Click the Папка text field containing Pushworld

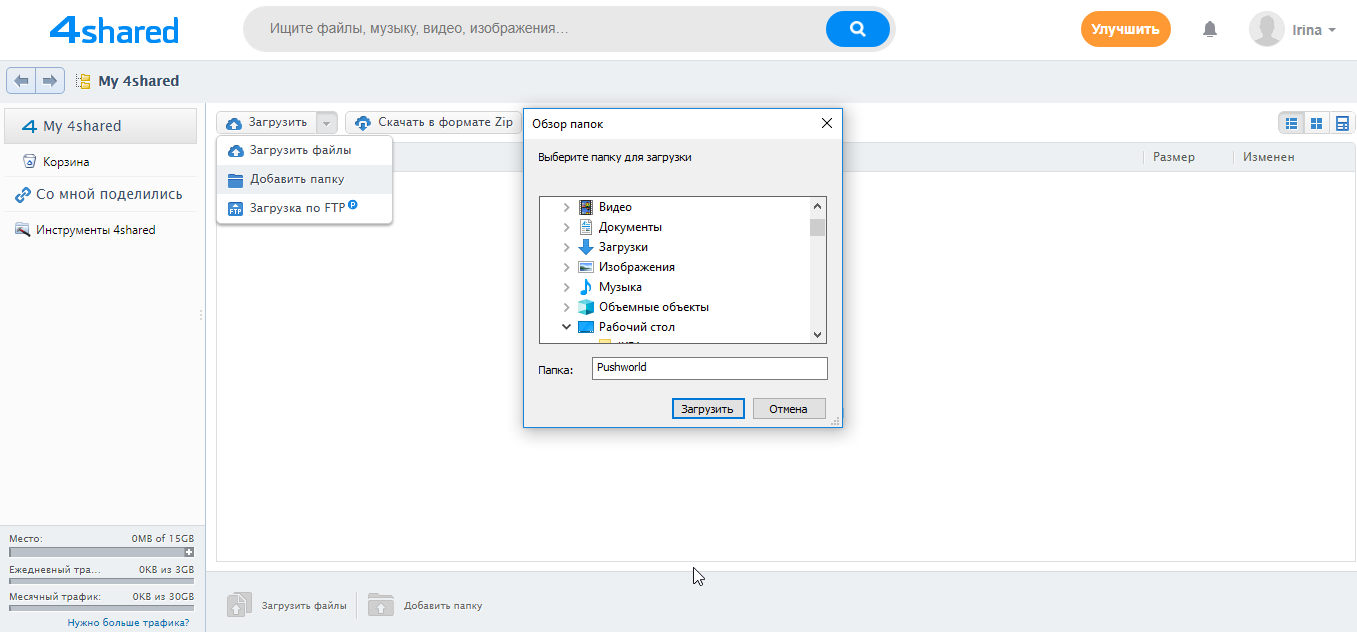709,368
